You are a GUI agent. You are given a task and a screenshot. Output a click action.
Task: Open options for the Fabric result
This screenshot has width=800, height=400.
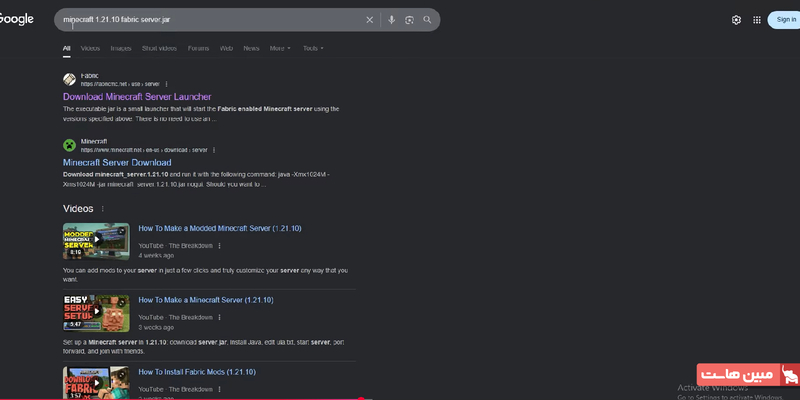coord(166,84)
